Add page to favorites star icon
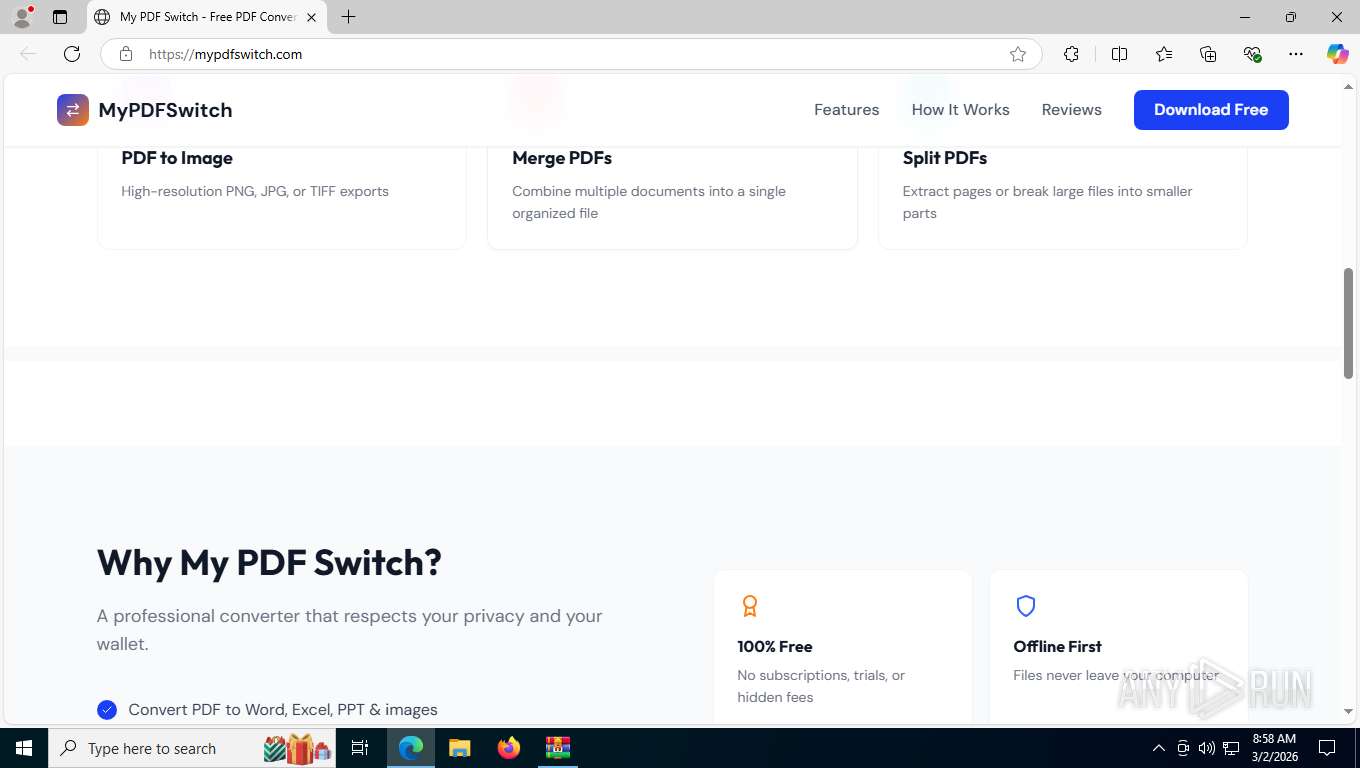Image resolution: width=1360 pixels, height=768 pixels. [1018, 54]
